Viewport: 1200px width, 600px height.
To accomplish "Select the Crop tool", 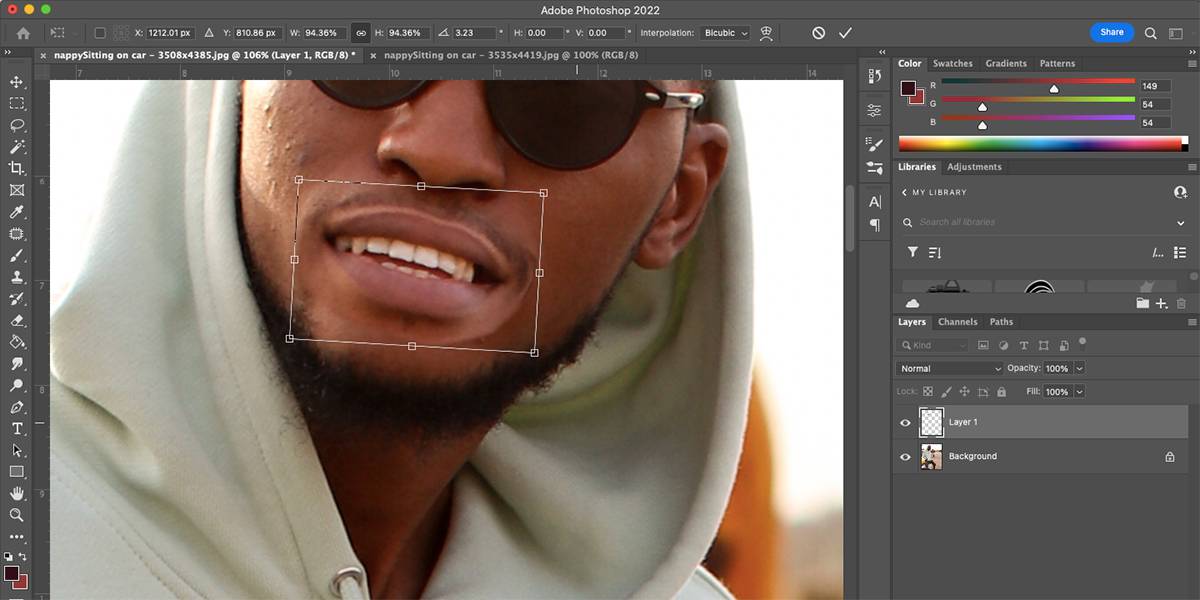I will [x=17, y=168].
